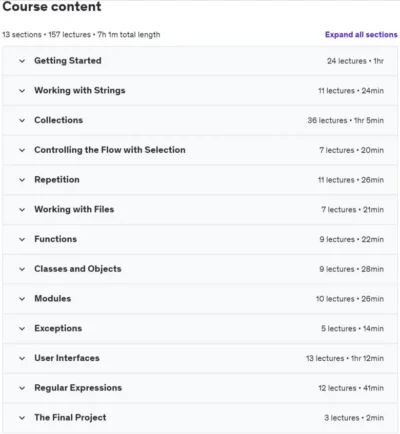This screenshot has height=434, width=400.
Task: Click chevron beside Controlling the Flow with Selection
Action: tap(22, 150)
